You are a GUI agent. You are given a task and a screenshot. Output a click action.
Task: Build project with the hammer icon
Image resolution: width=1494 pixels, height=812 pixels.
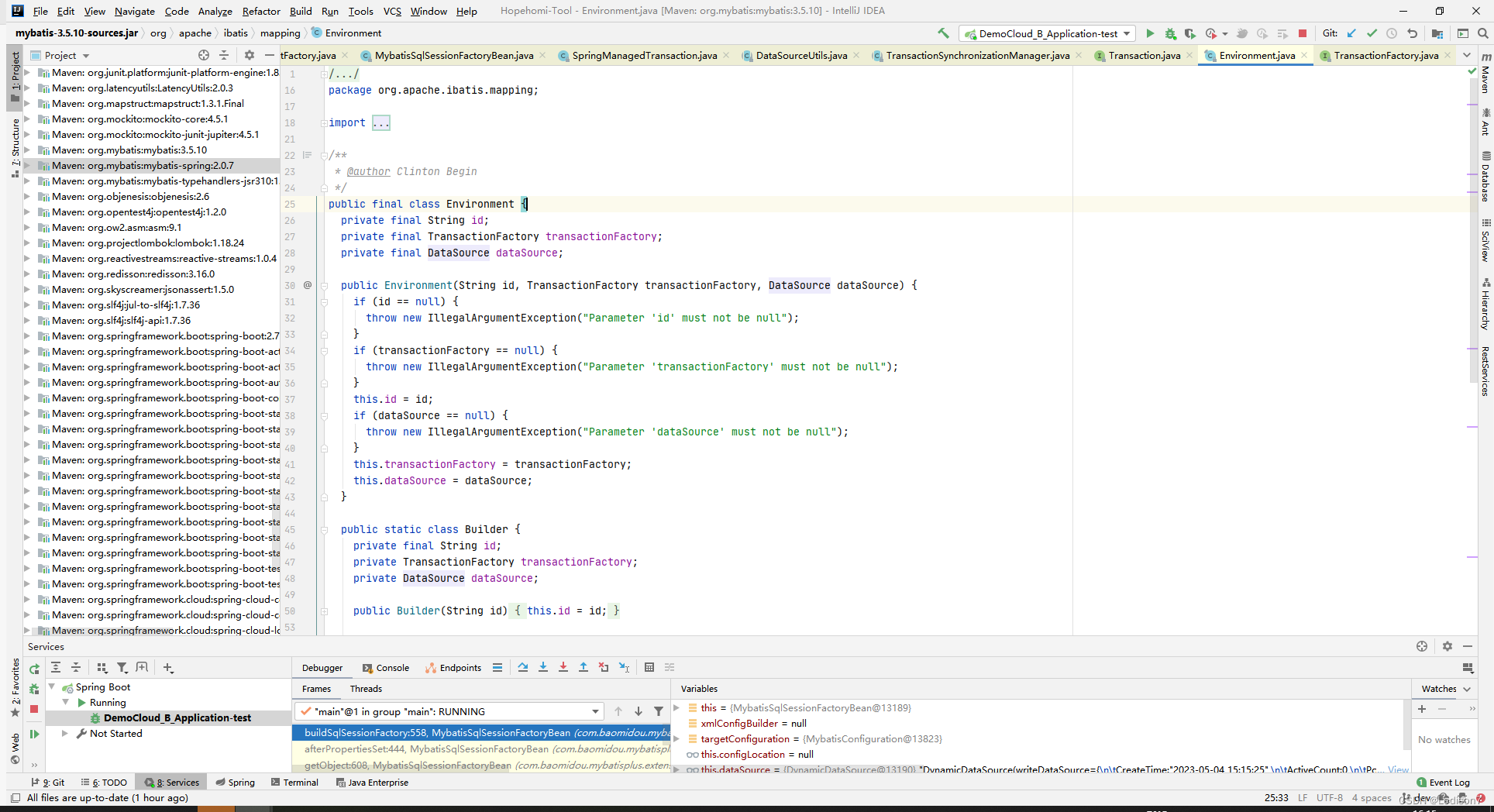point(943,33)
